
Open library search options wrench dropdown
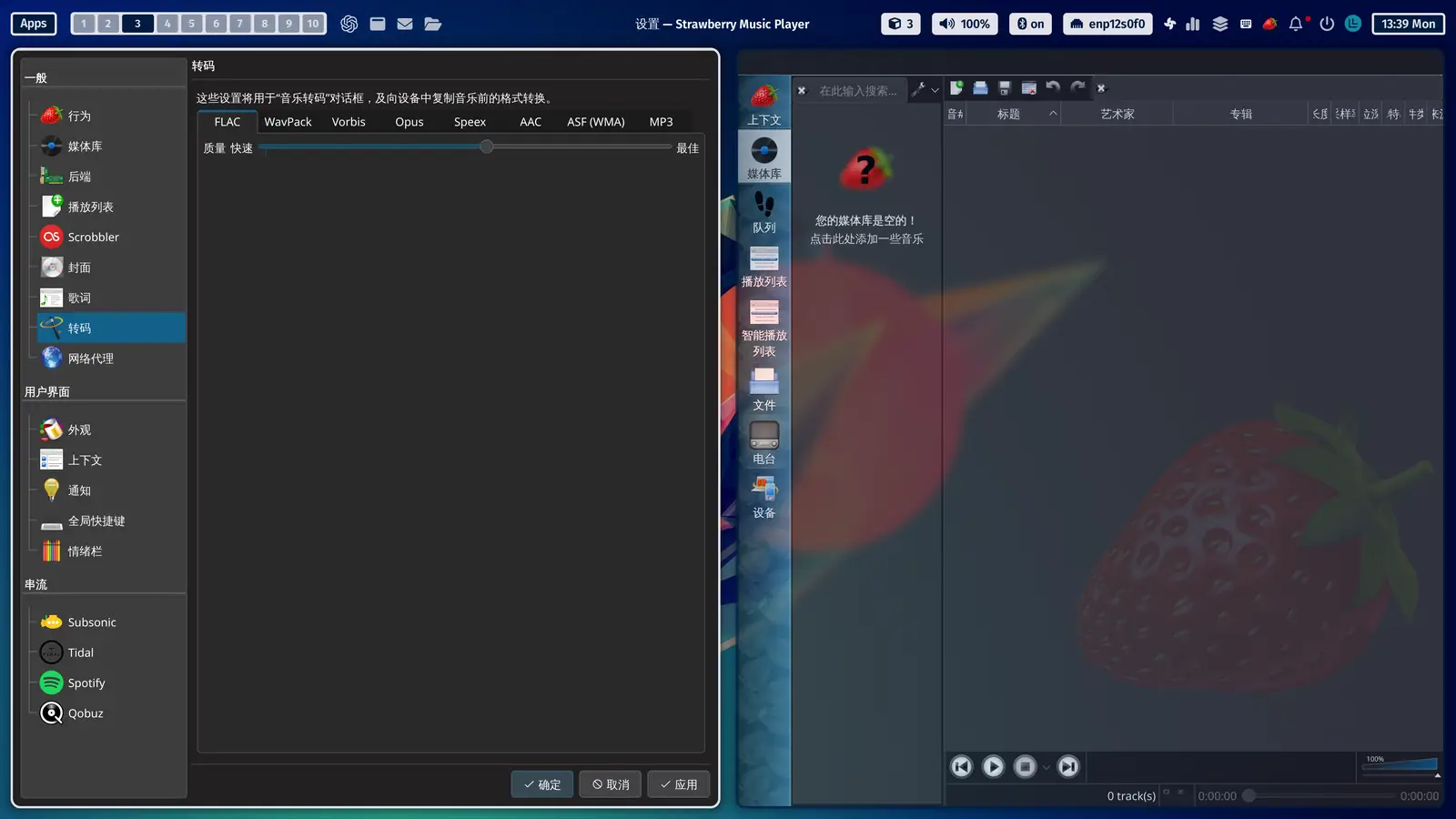(925, 89)
